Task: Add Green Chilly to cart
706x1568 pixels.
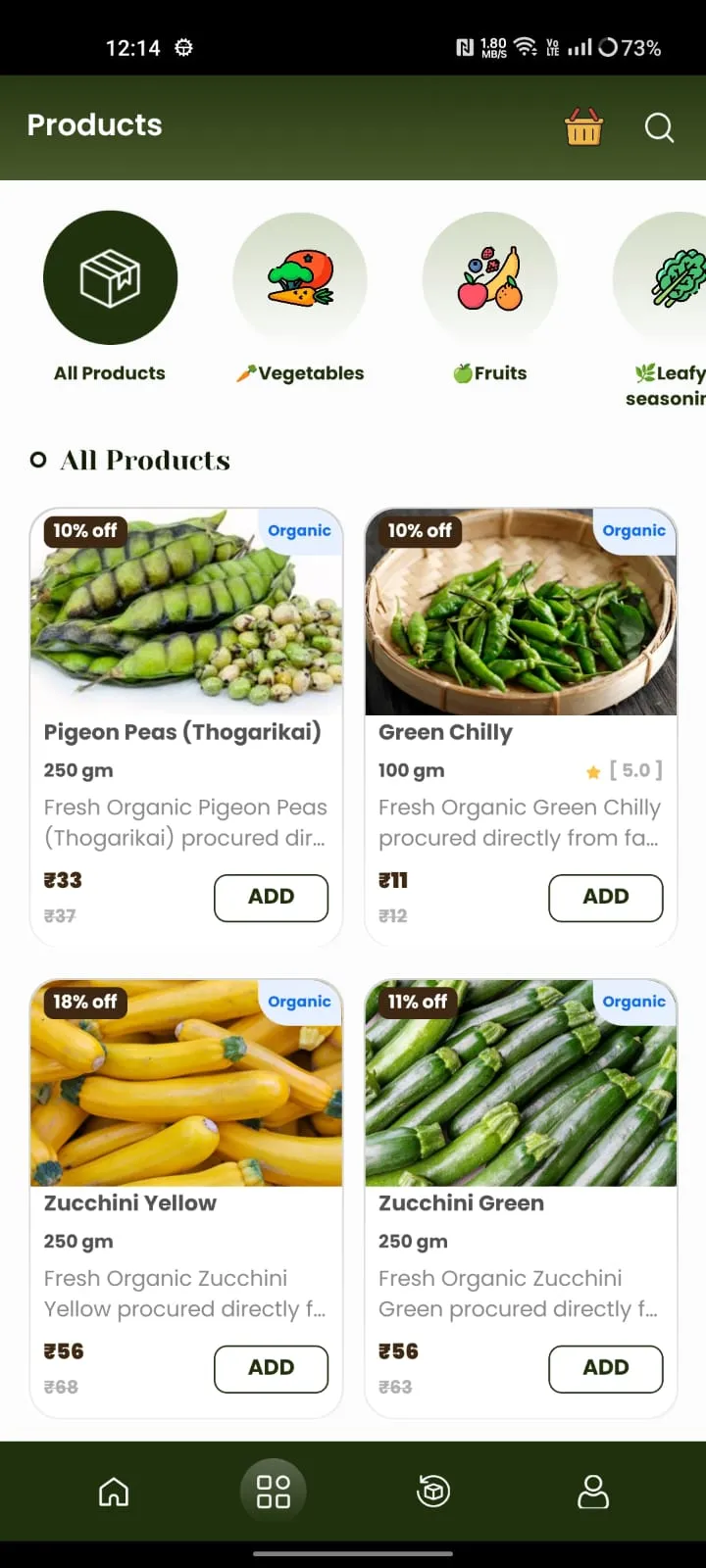Action: coord(605,897)
